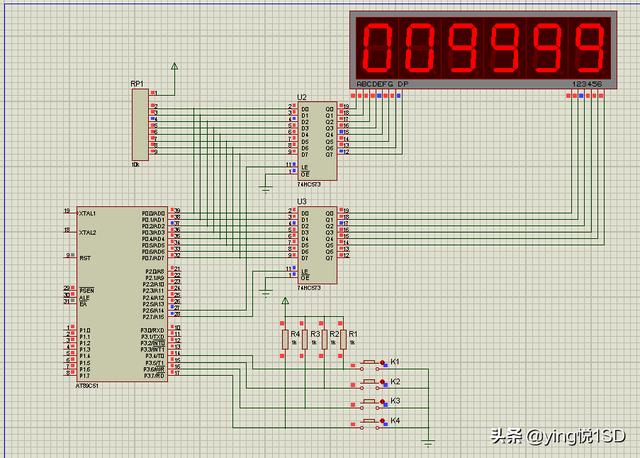Click the AT89C51 part name label
Screen dimensions: 640x458
tap(87, 386)
